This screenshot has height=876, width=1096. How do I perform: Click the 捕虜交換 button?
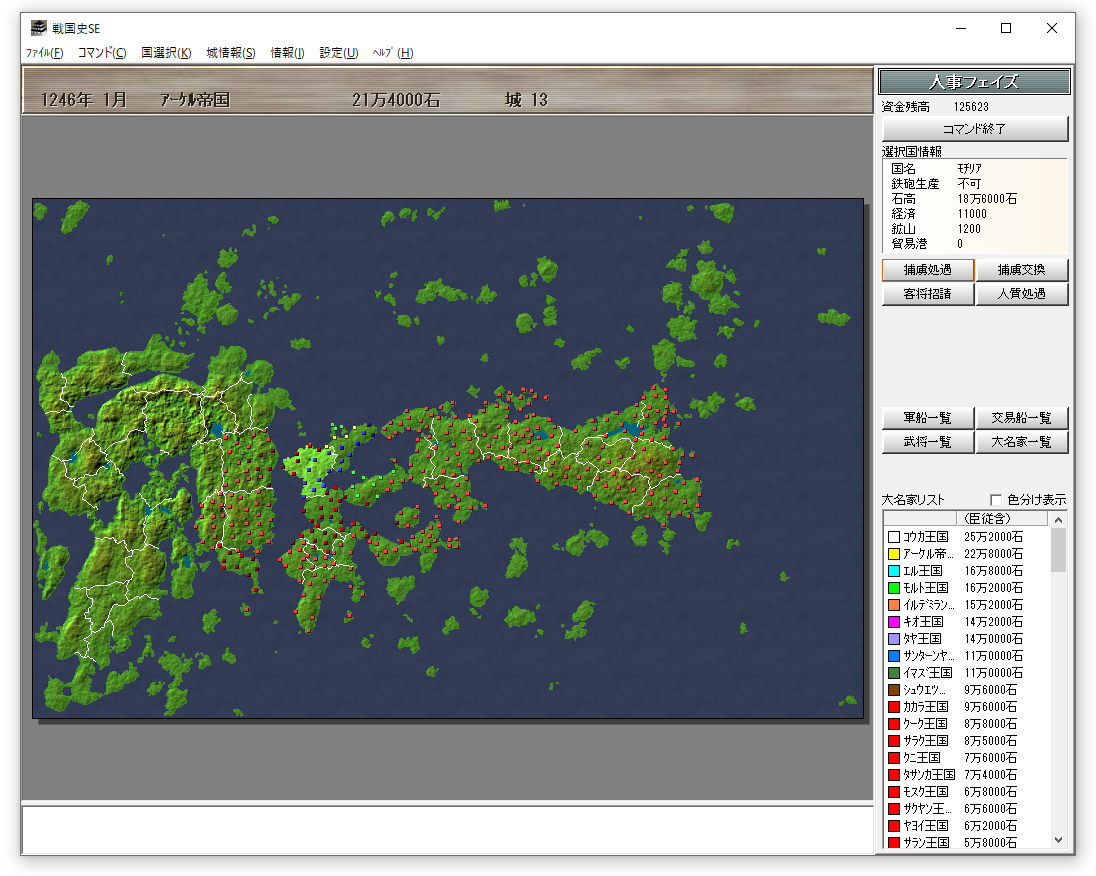pyautogui.click(x=1021, y=270)
